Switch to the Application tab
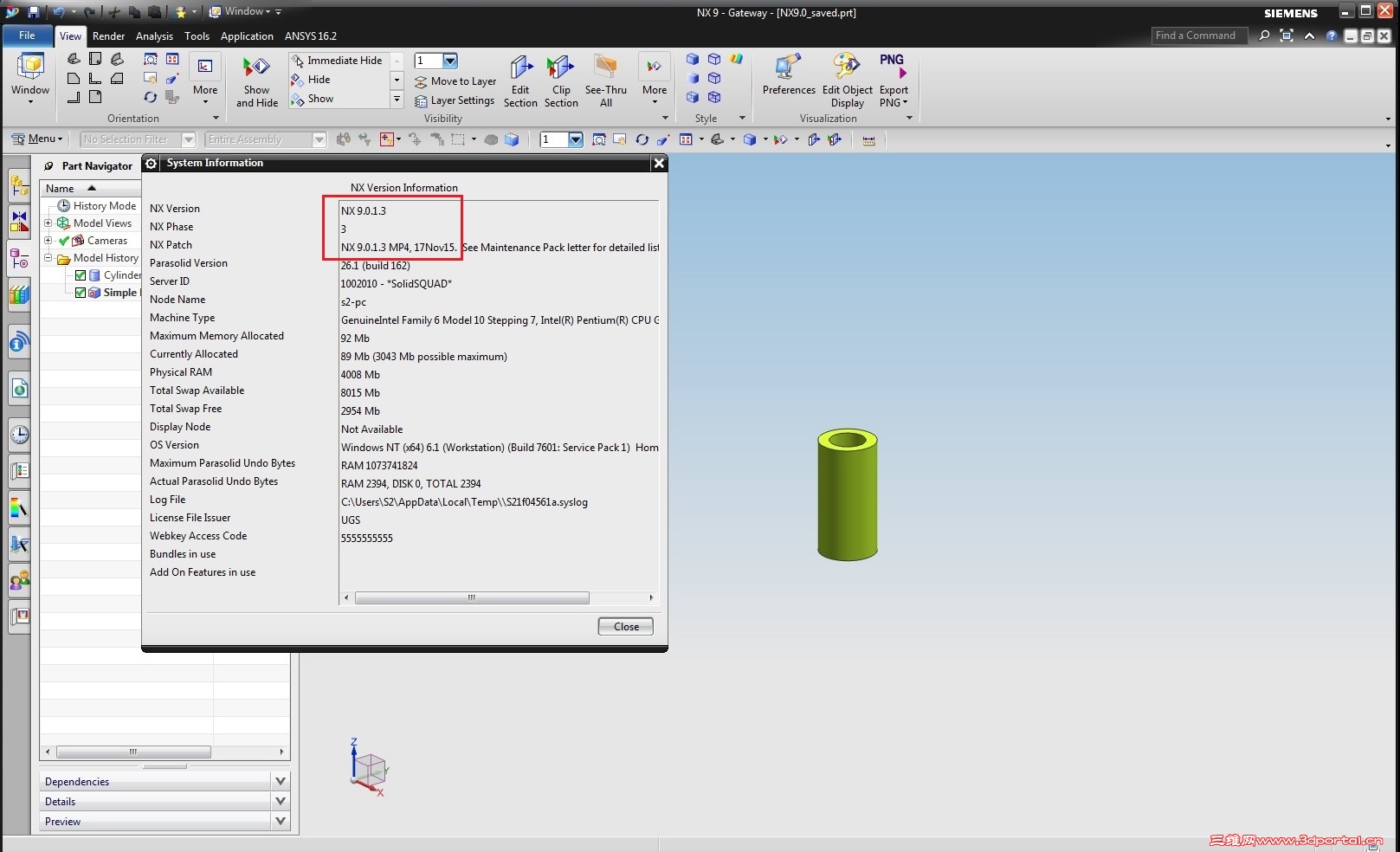1400x852 pixels. tap(247, 36)
